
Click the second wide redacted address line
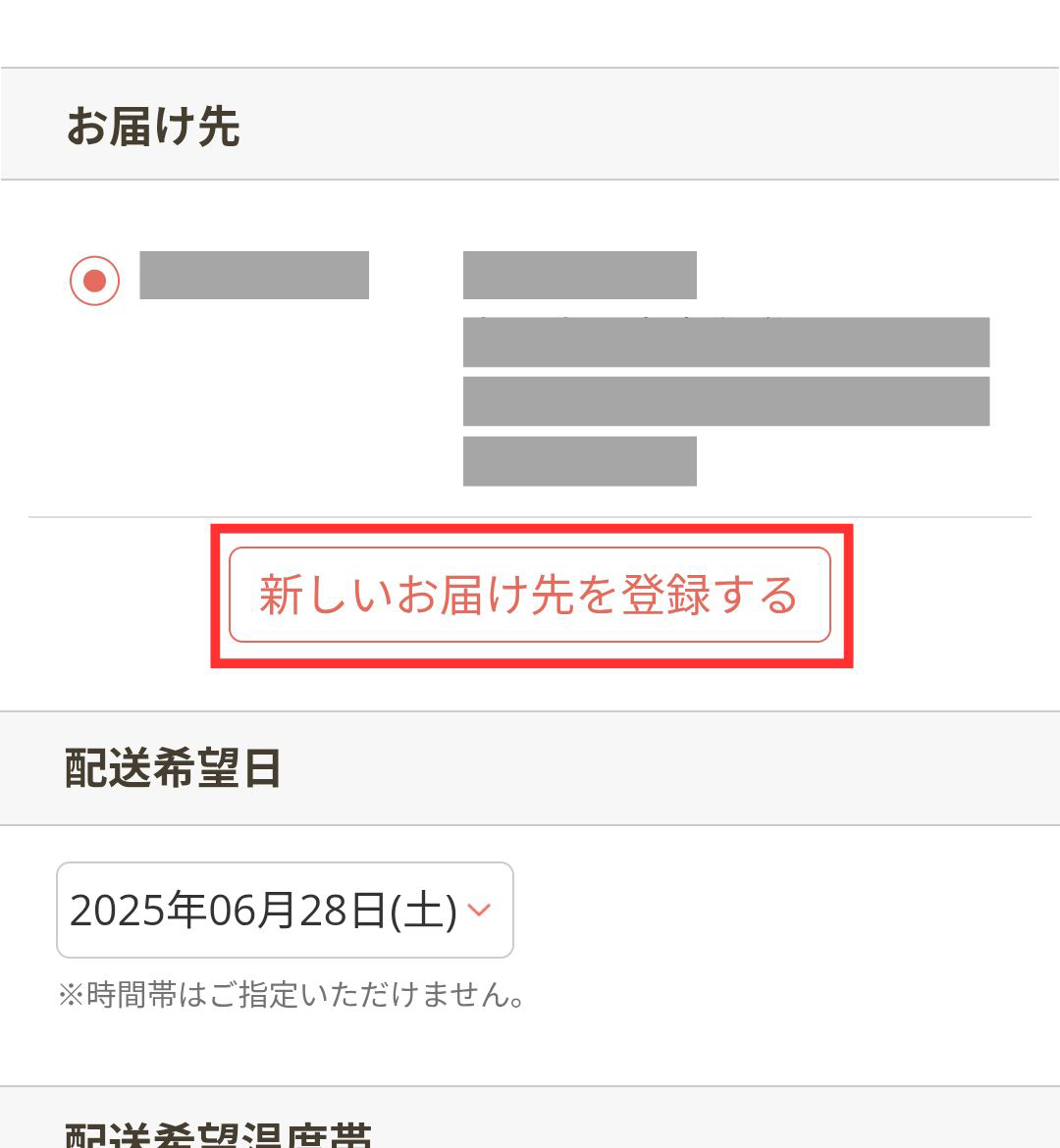click(x=726, y=401)
